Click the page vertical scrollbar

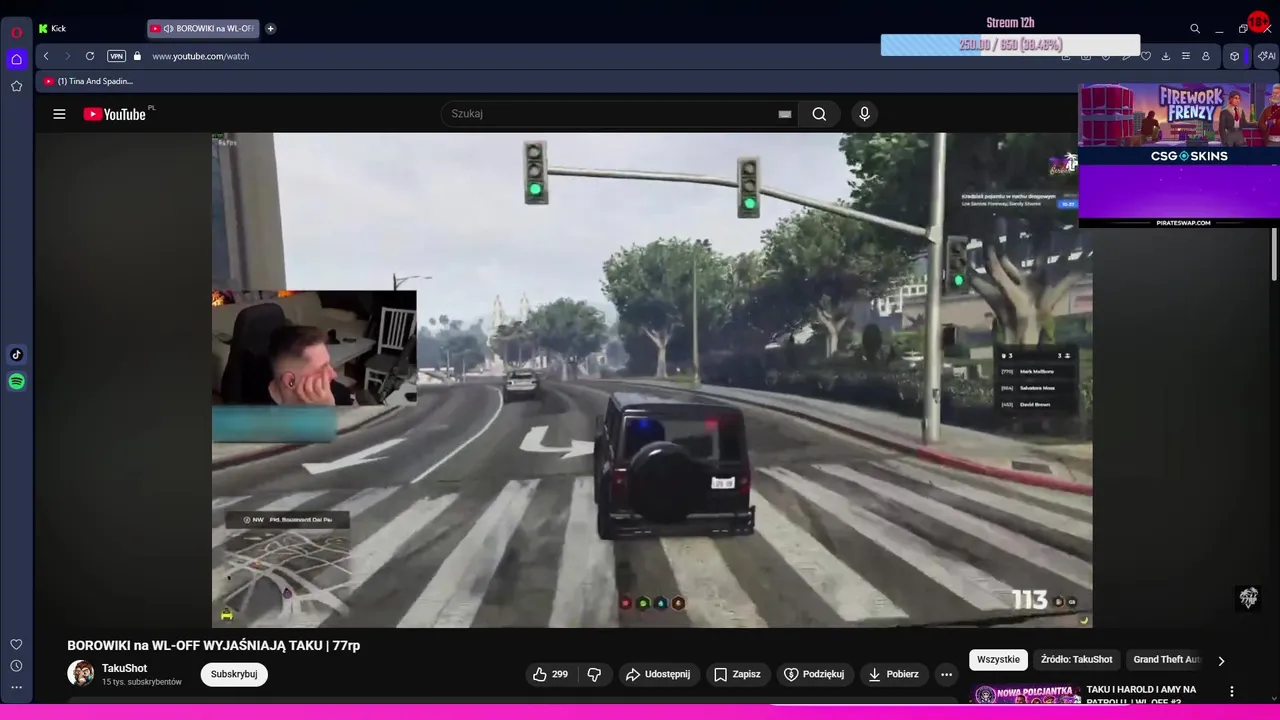1274,255
